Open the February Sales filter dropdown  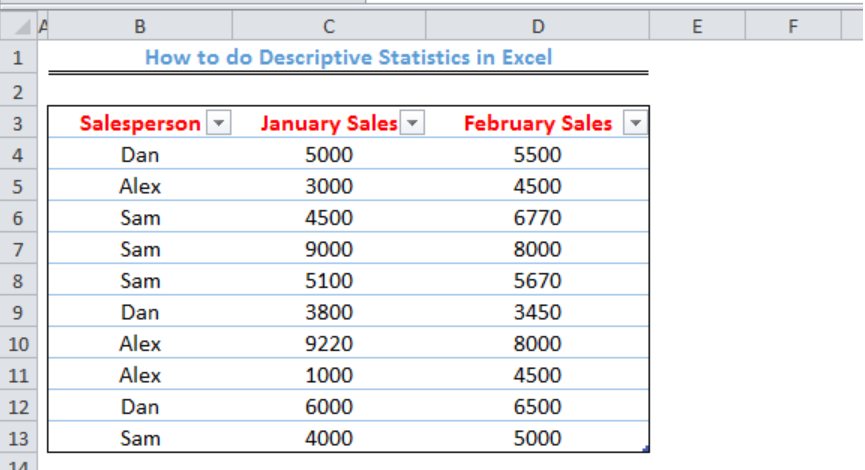point(636,122)
